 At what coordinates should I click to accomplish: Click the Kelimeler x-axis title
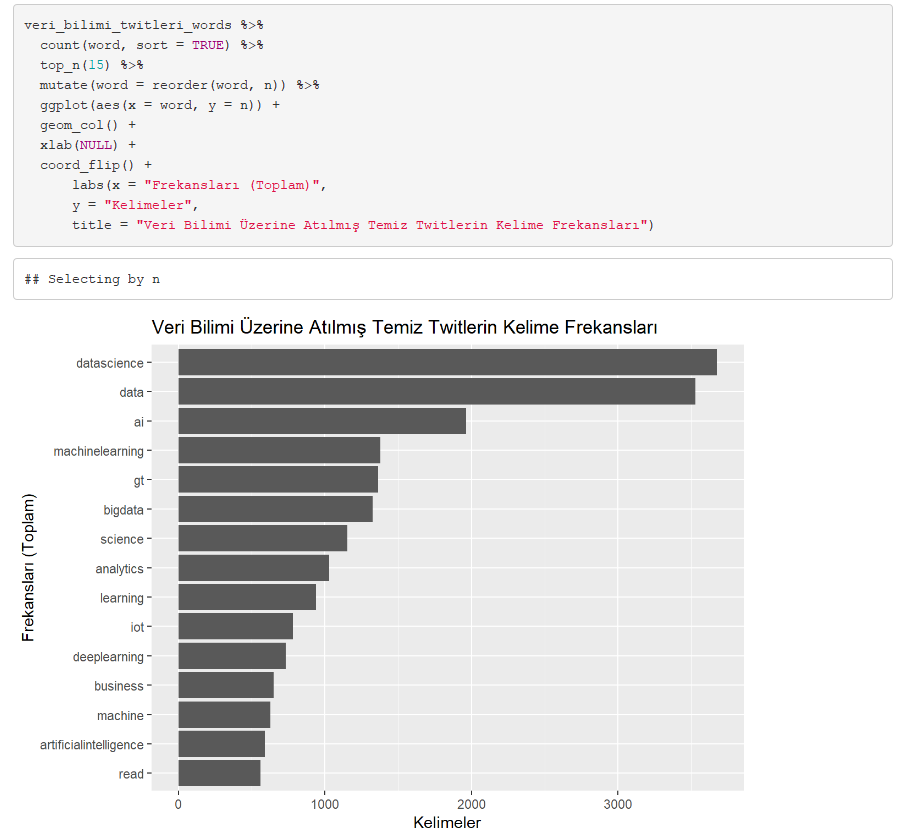click(x=448, y=822)
